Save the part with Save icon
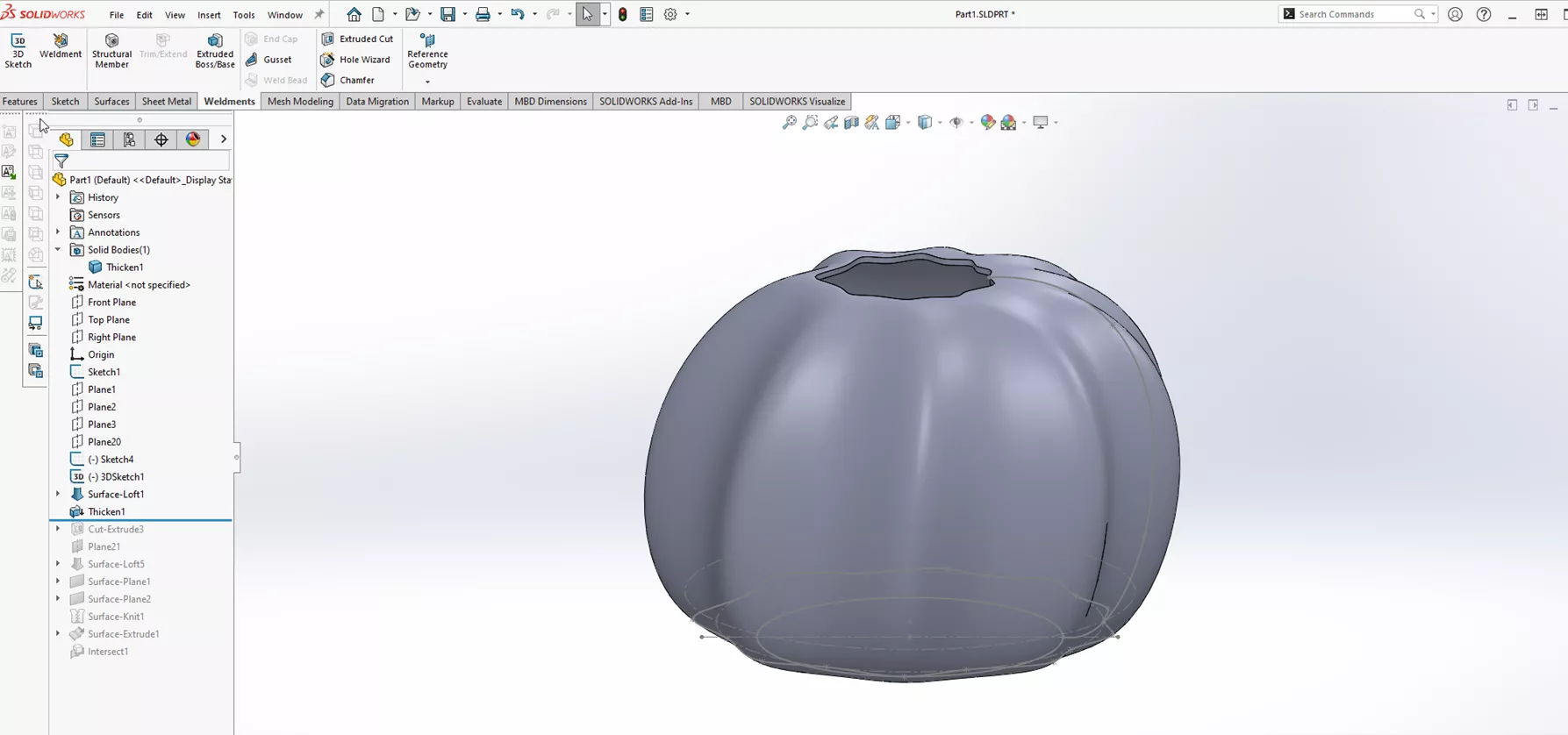This screenshot has height=735, width=1568. click(x=447, y=14)
